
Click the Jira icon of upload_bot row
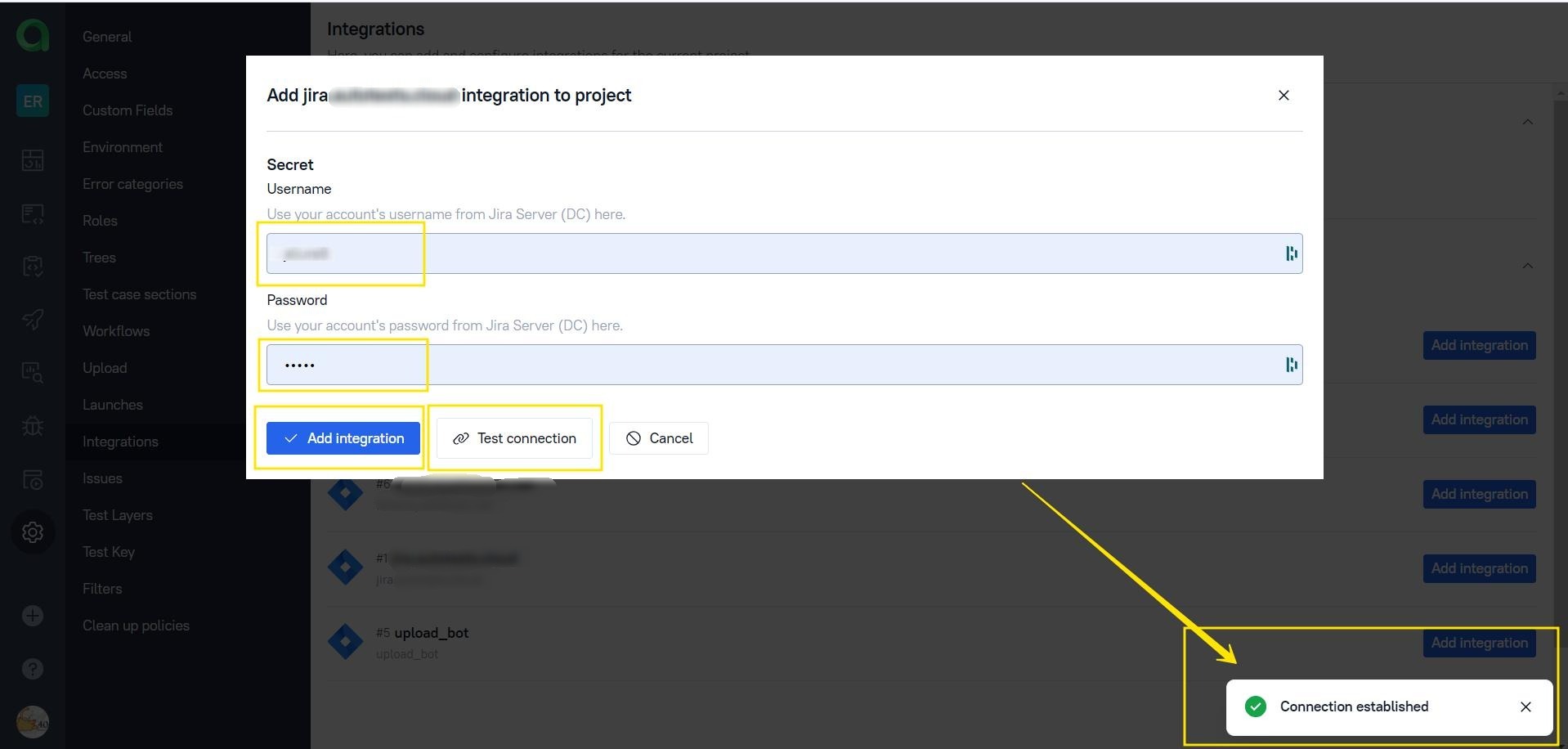[345, 642]
